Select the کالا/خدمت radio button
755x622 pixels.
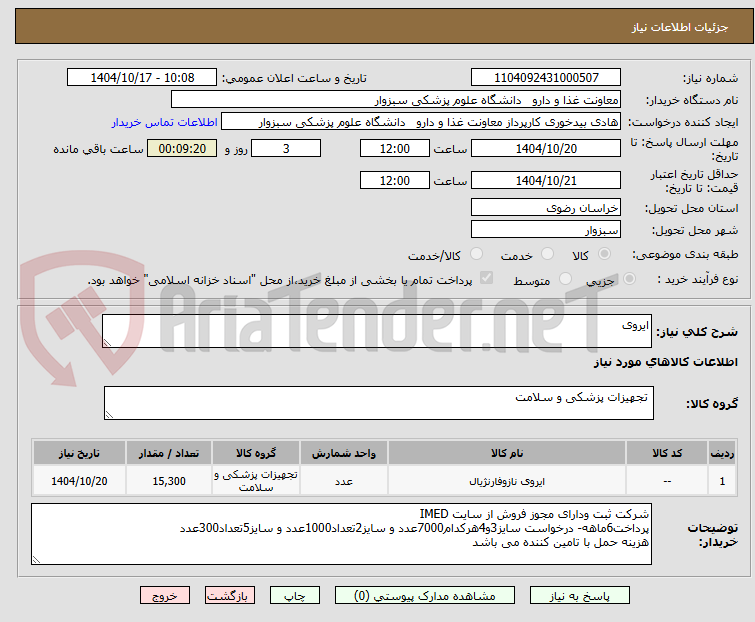point(476,254)
